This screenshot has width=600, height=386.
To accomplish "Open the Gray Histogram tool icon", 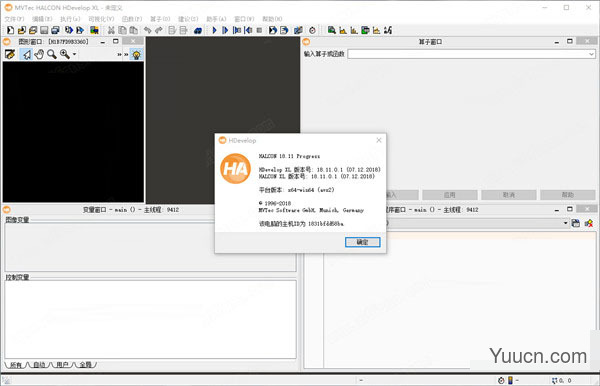I will pos(343,30).
